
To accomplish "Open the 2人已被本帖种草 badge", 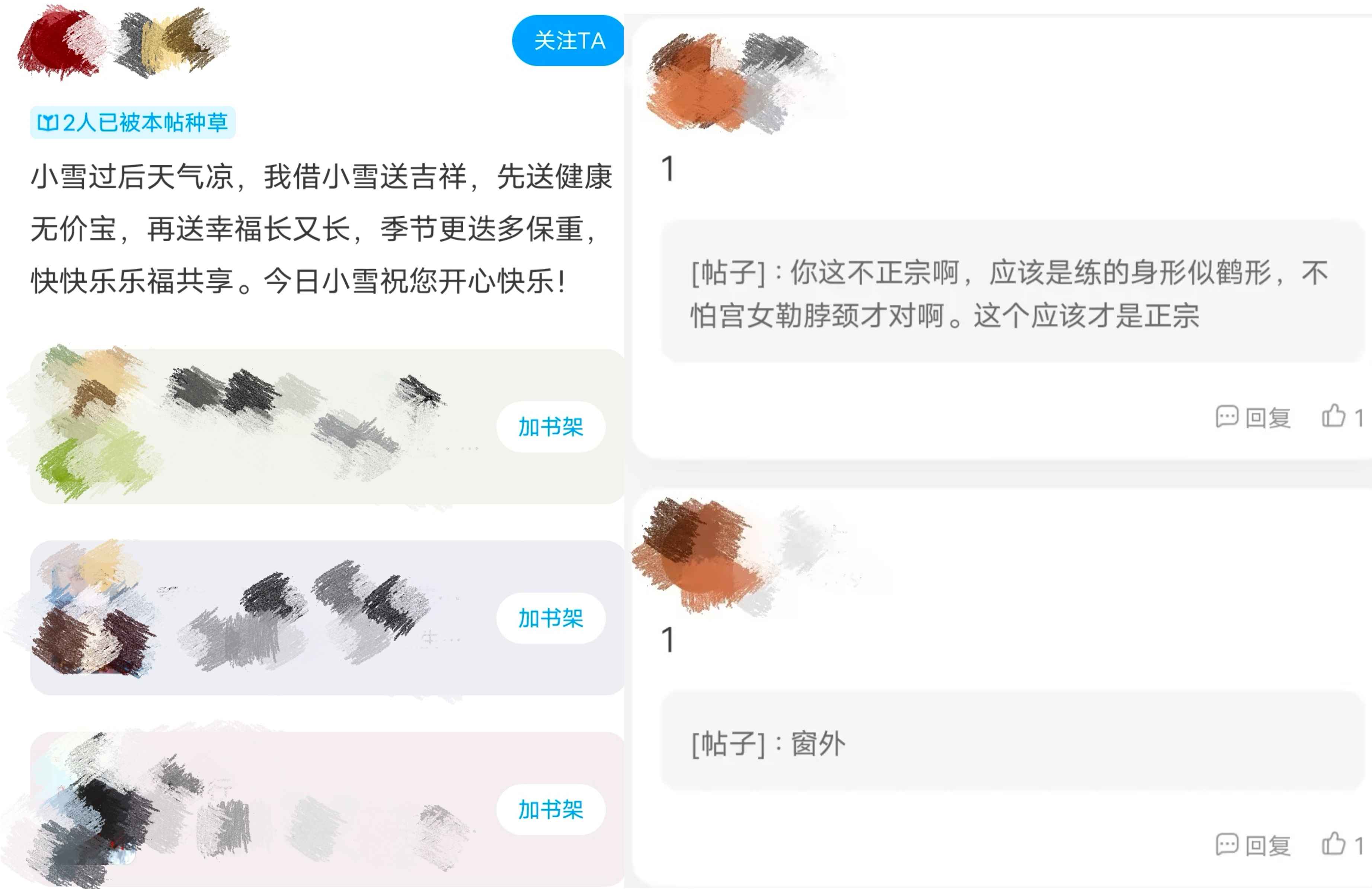I will (132, 122).
